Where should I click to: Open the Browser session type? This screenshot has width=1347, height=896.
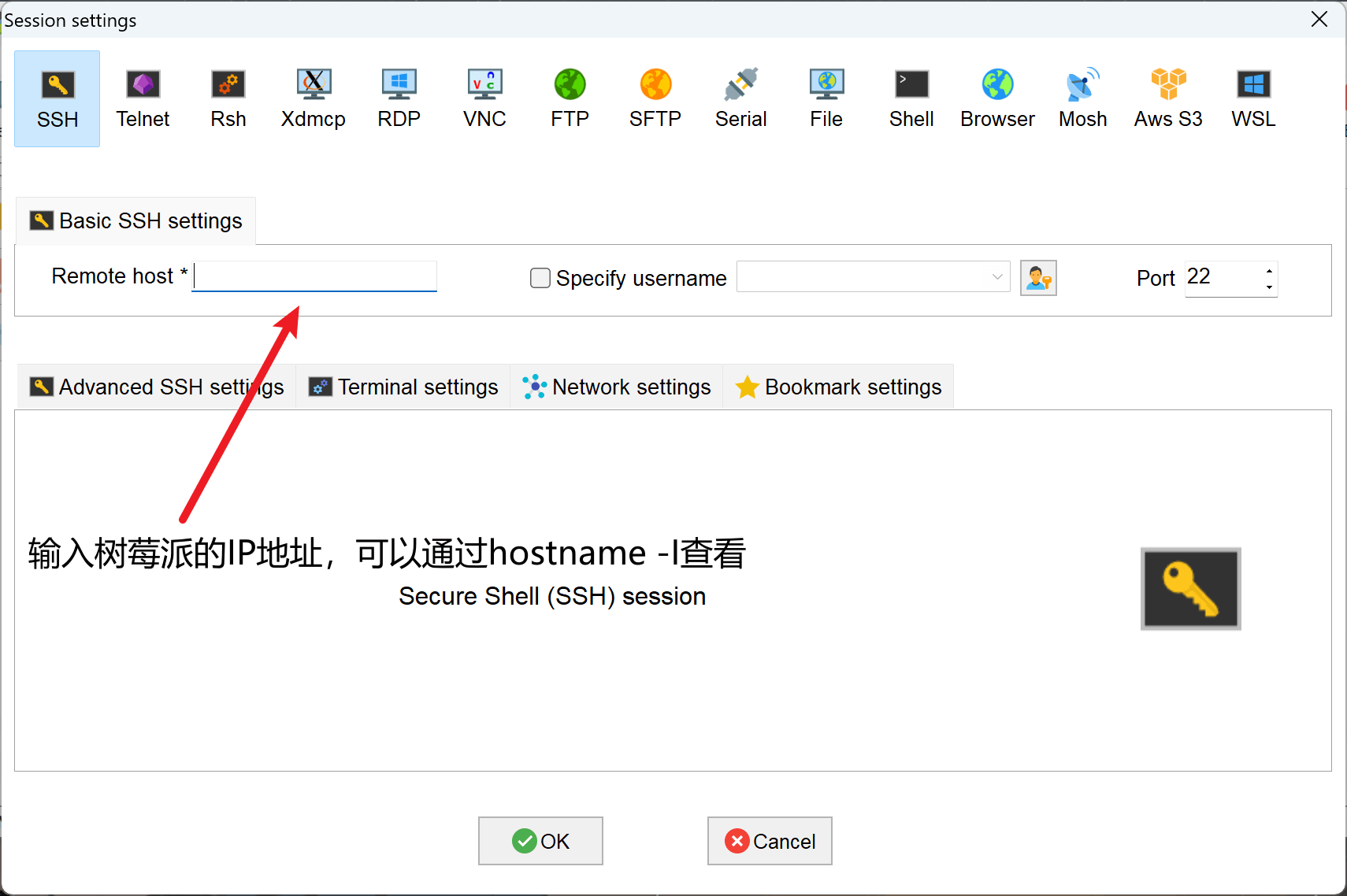(x=996, y=98)
